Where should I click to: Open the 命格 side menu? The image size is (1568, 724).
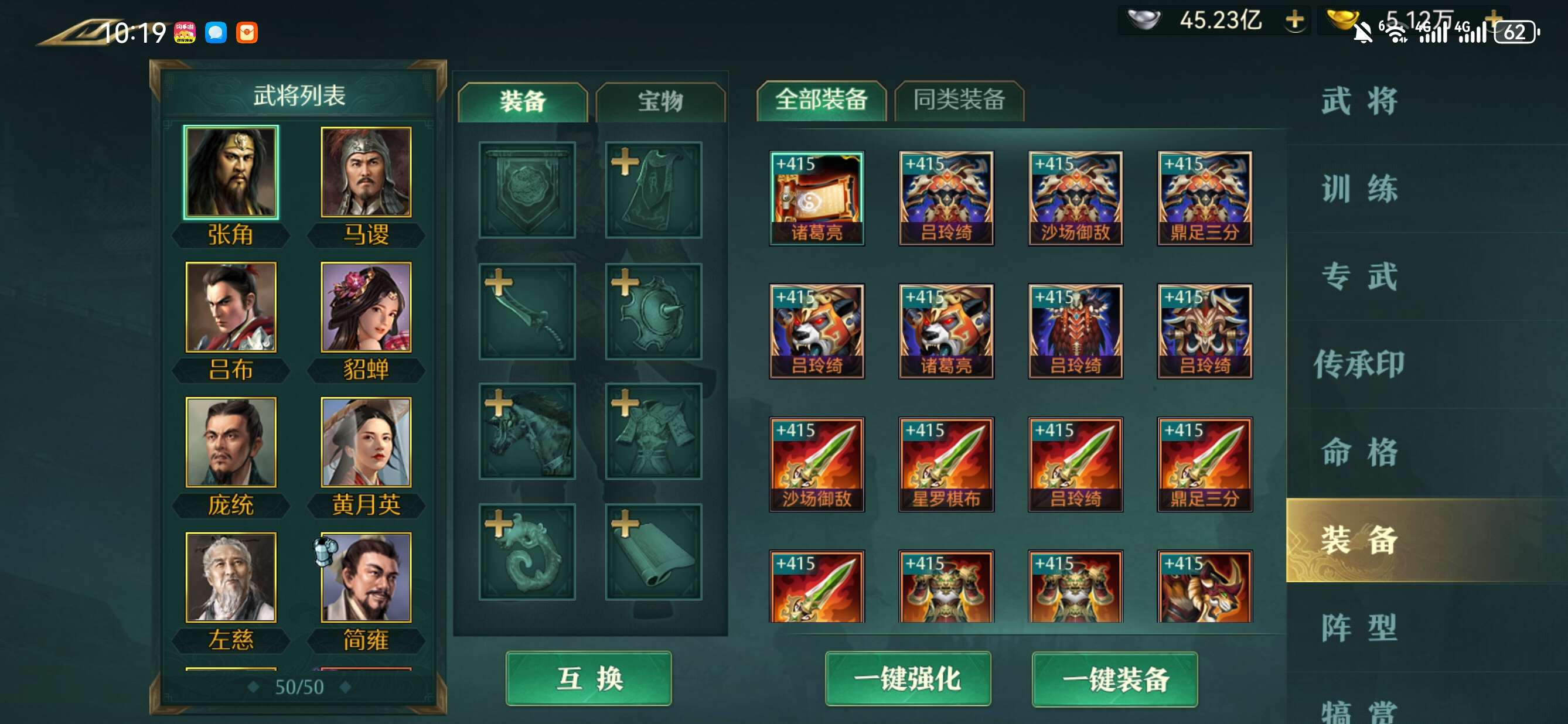pos(1359,452)
